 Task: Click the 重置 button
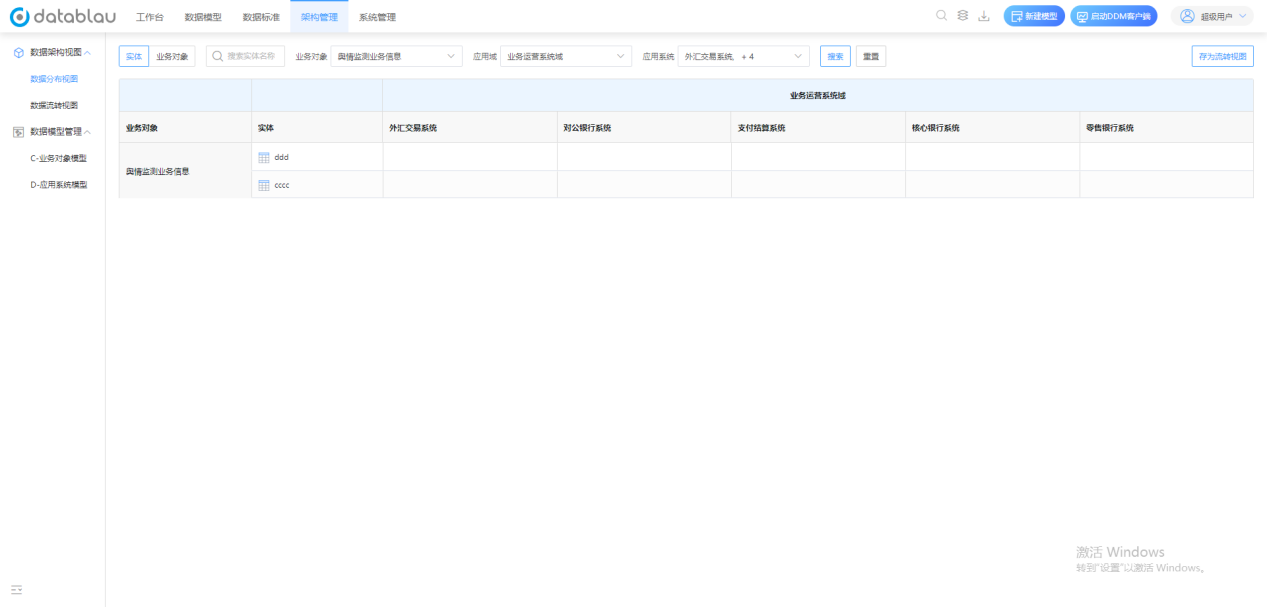[871, 57]
